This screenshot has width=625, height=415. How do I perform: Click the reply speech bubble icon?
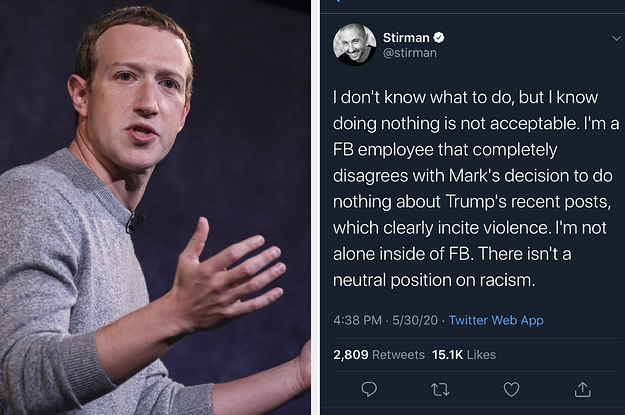(369, 388)
